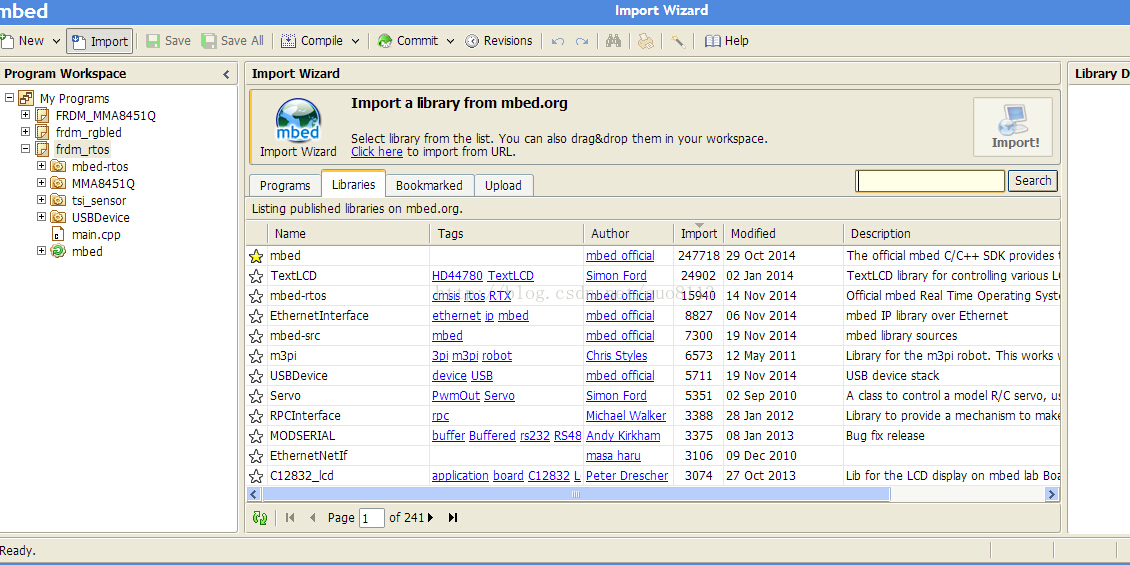
Task: Open main.cpp in the workspace tree
Action: 96,234
